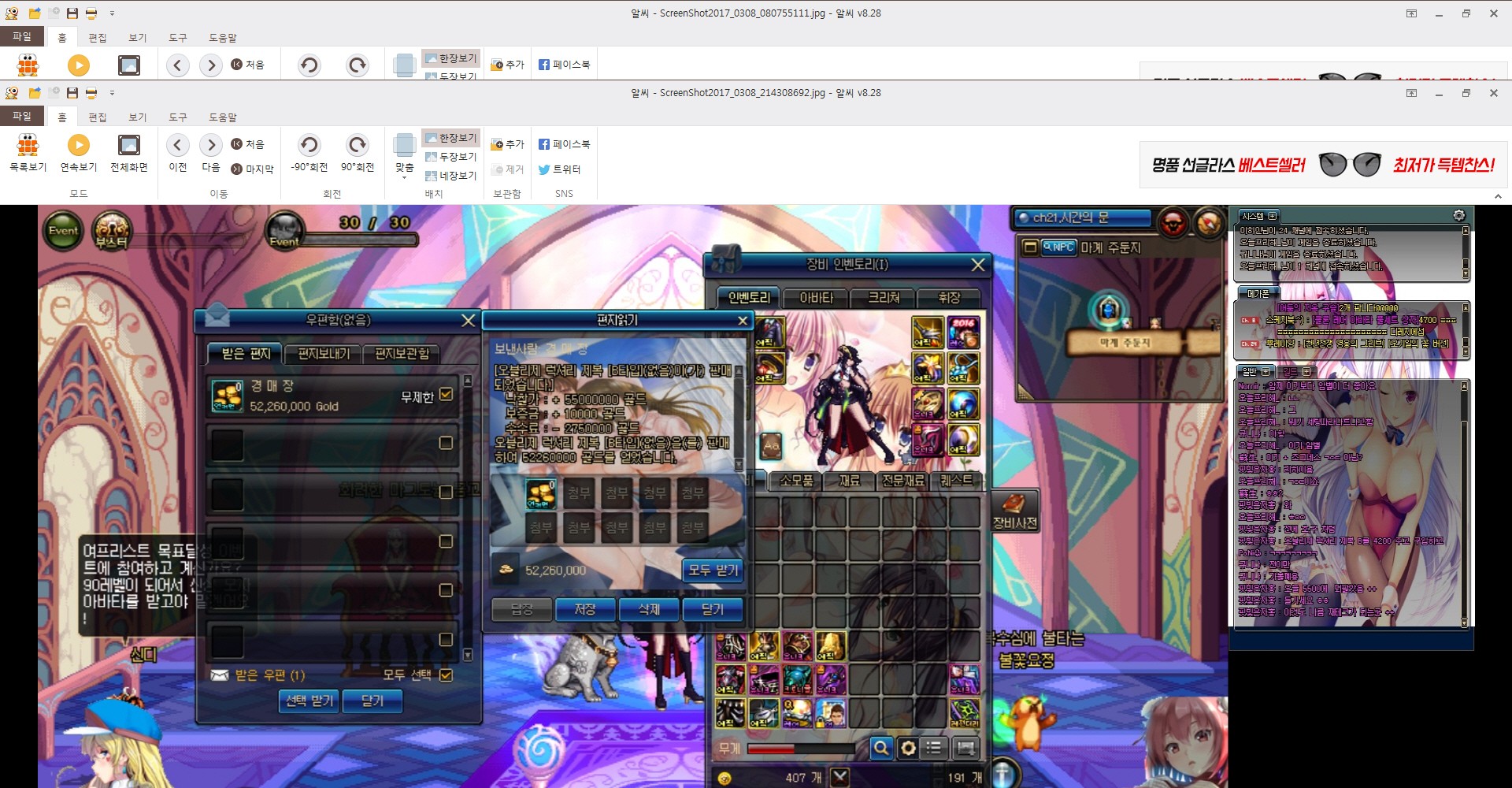
Task: Click 저장 button in letter window
Action: (585, 609)
